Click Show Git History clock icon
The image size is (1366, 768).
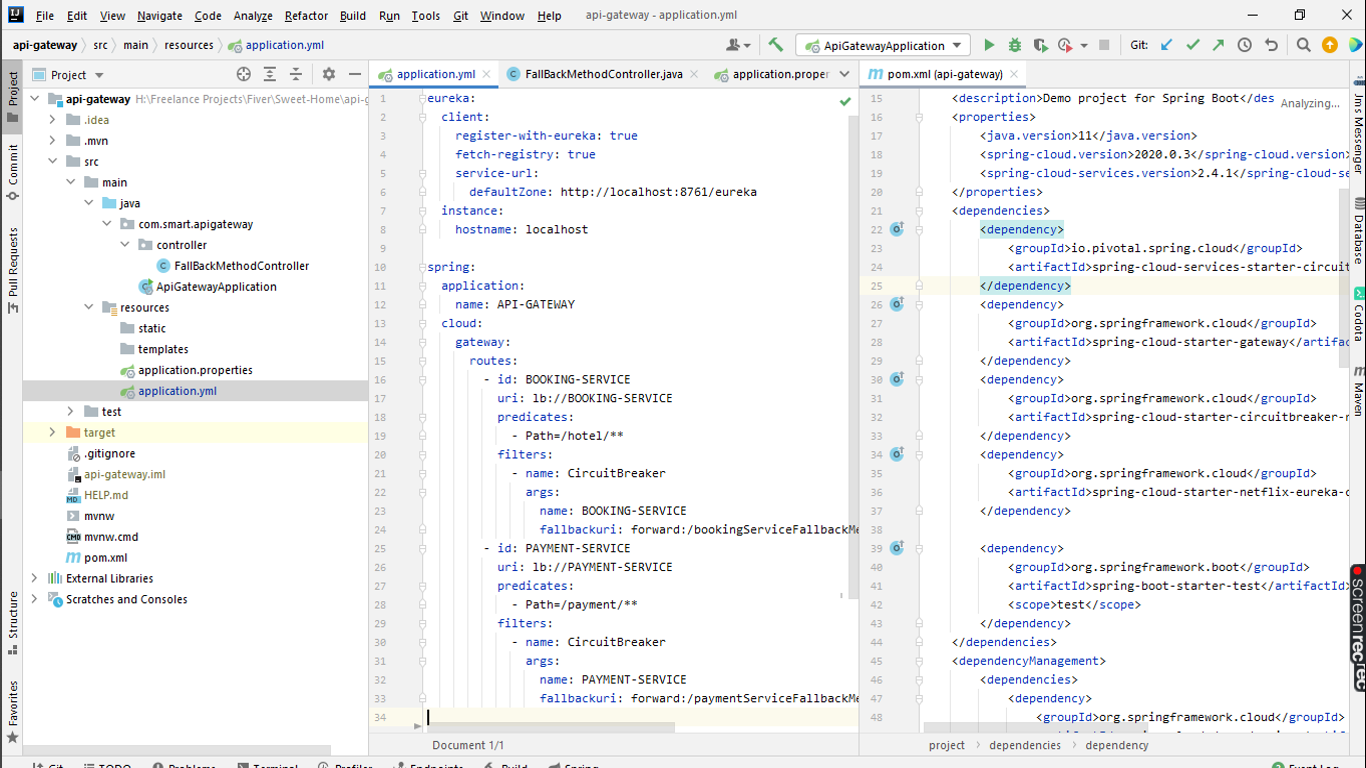pyautogui.click(x=1244, y=45)
